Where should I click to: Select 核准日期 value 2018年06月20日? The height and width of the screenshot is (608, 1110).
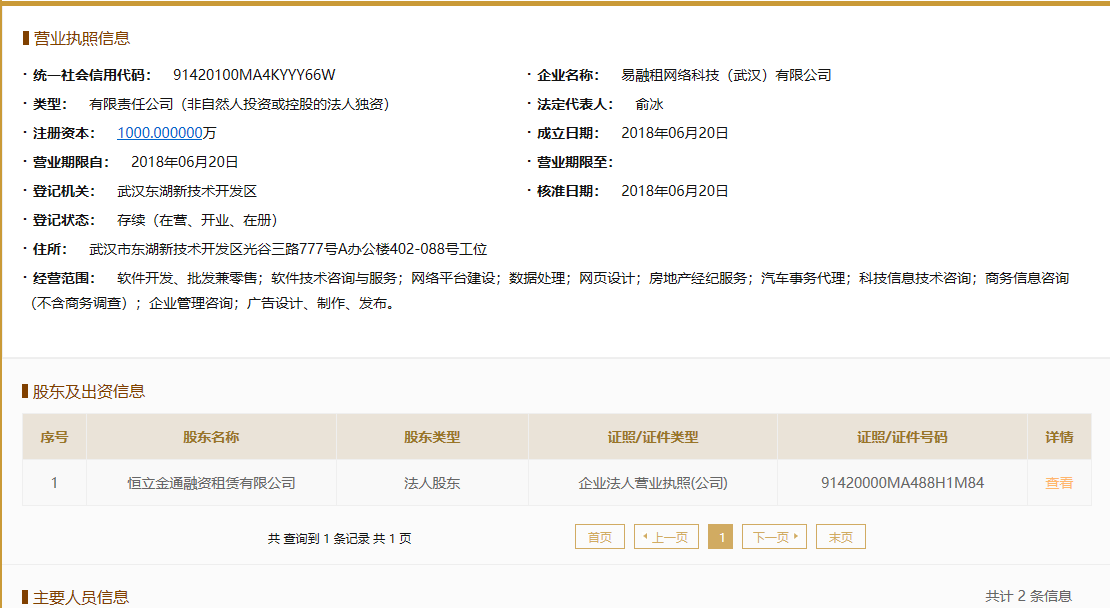tap(675, 191)
